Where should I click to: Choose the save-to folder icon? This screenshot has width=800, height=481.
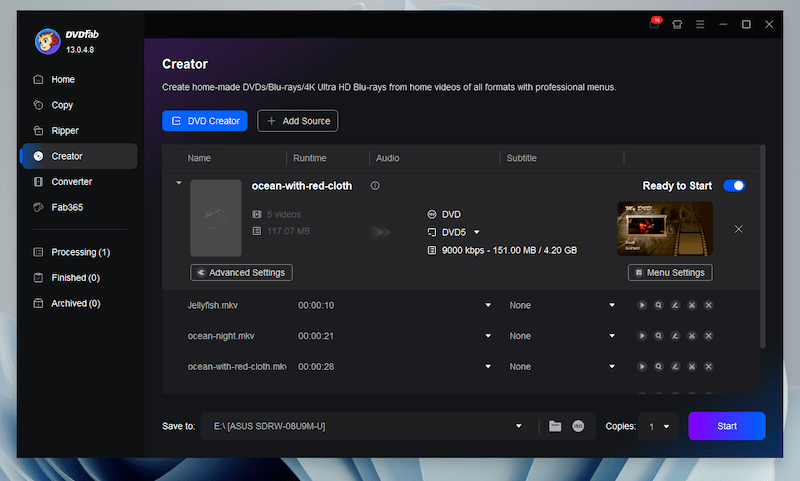pos(555,426)
